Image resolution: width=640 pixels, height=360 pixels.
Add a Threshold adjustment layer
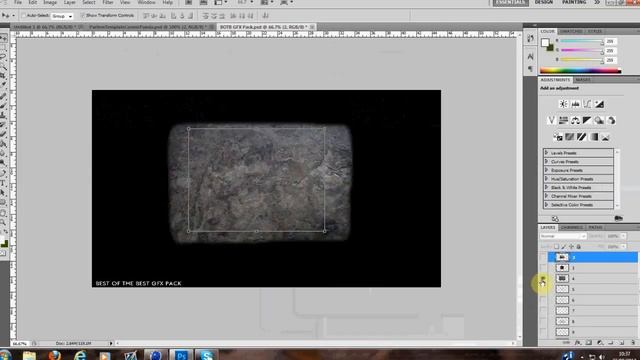tap(581, 137)
